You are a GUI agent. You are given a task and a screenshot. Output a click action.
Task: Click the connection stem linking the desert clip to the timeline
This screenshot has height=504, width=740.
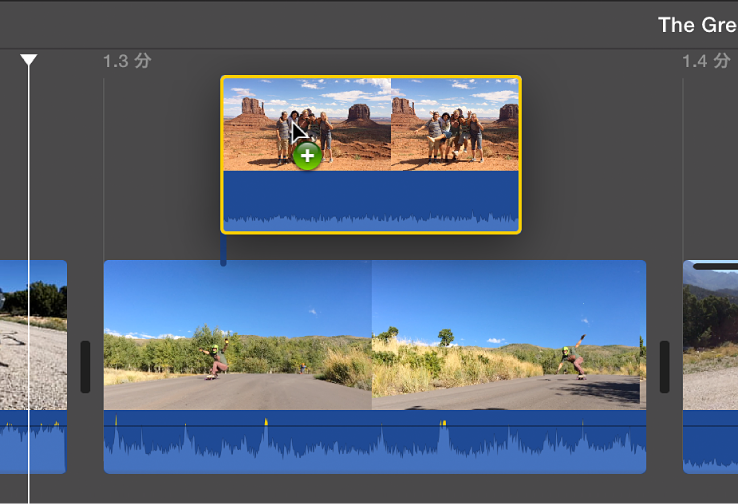tap(223, 250)
